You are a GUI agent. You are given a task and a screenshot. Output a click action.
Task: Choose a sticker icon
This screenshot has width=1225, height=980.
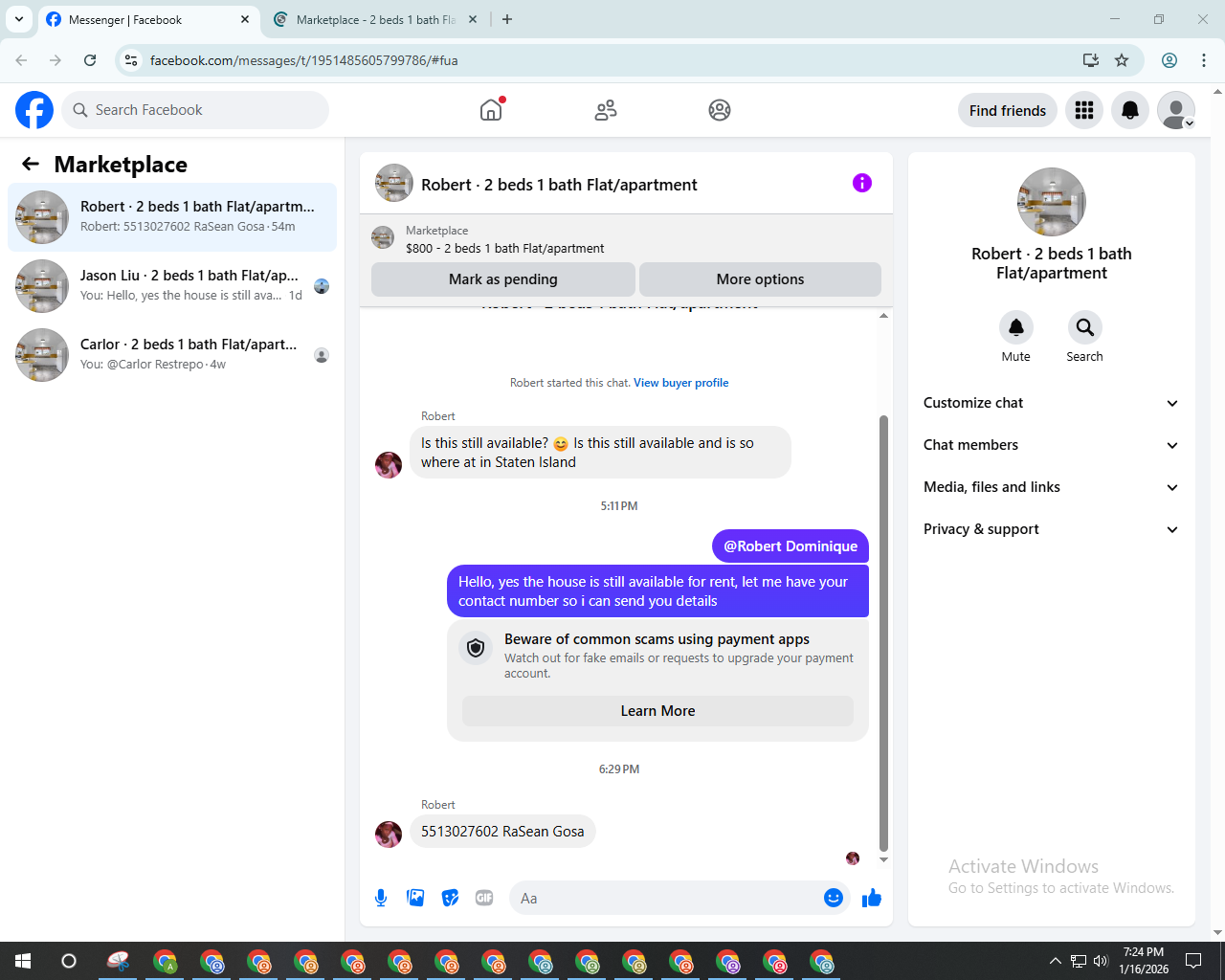[x=450, y=898]
